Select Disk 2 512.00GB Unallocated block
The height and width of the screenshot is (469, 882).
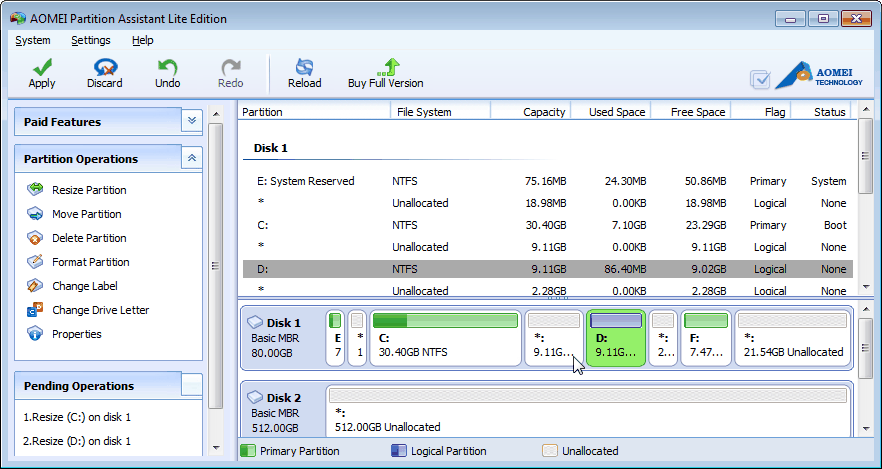pyautogui.click(x=588, y=412)
